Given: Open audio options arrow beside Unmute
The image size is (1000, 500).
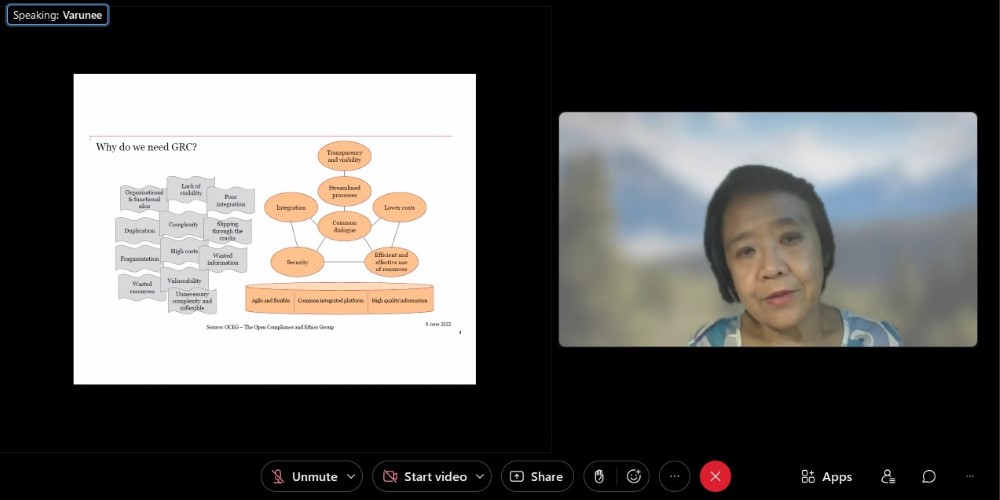Looking at the screenshot, I should point(351,477).
